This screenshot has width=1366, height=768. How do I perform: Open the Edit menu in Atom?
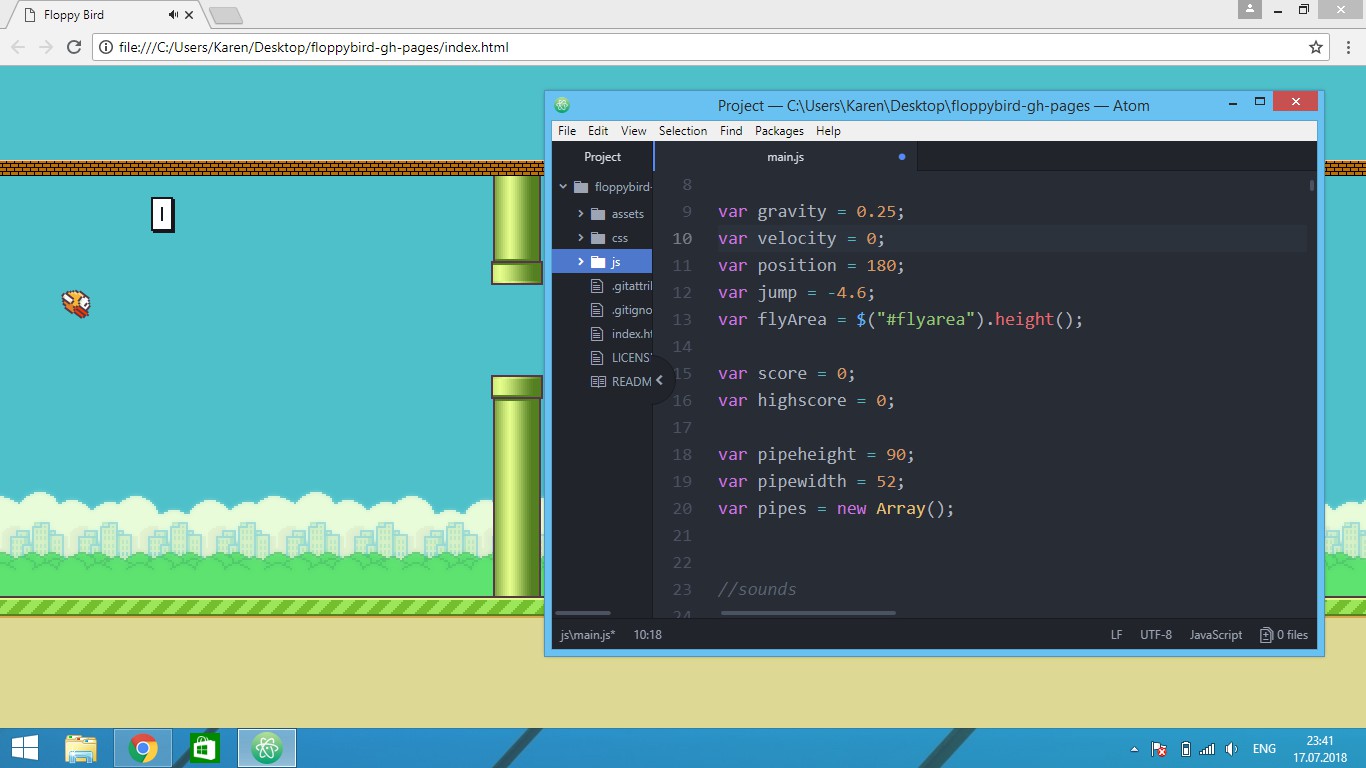pyautogui.click(x=598, y=131)
